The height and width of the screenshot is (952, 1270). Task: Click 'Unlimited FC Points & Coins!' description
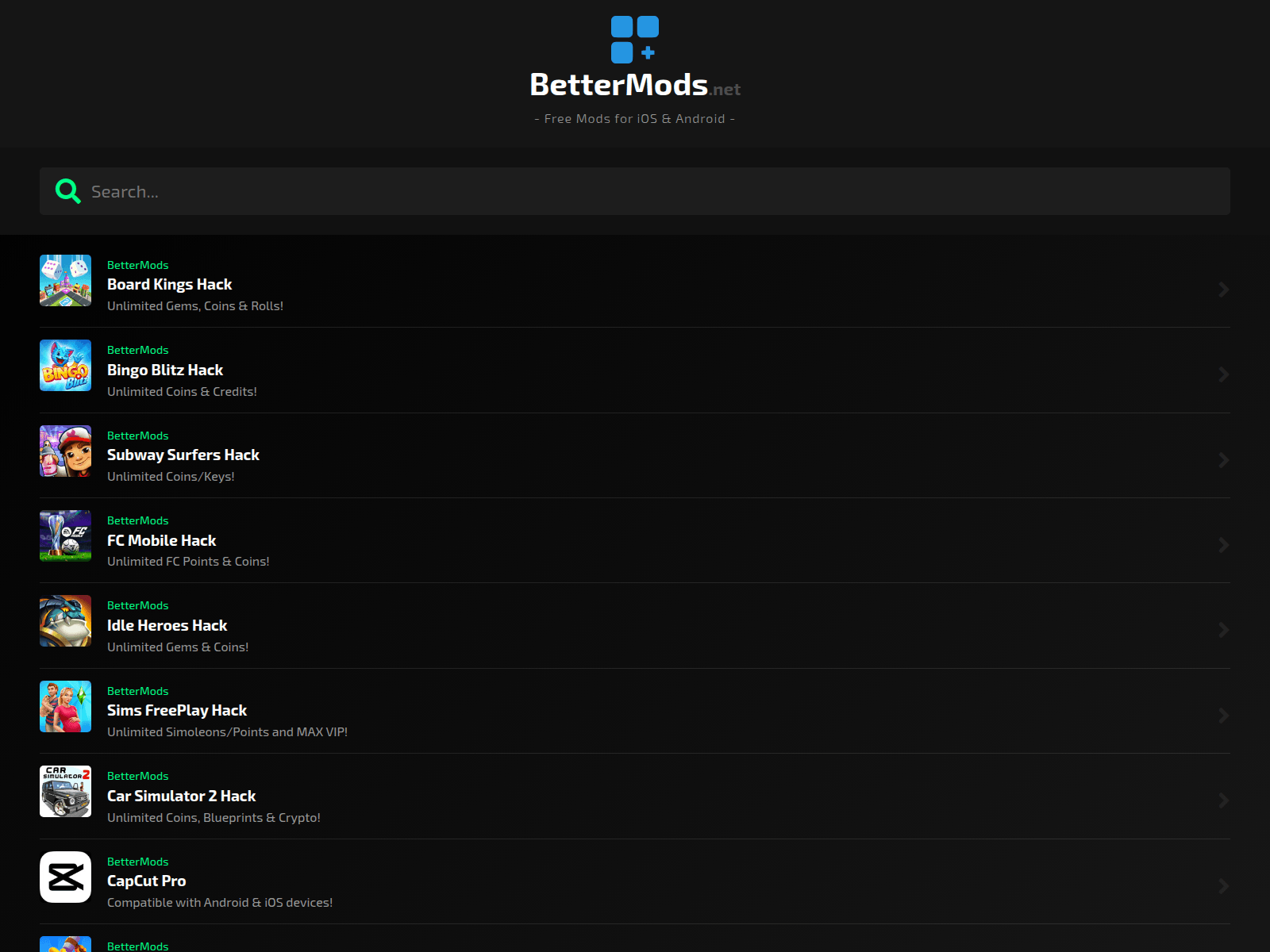coord(188,562)
